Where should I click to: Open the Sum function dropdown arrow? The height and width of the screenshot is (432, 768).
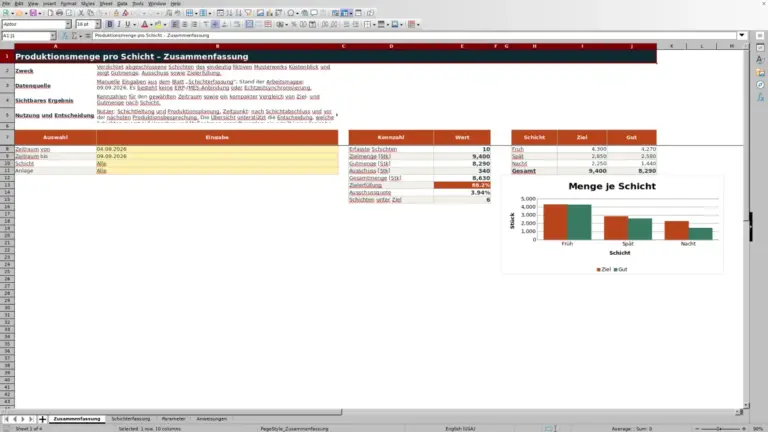(x=80, y=36)
